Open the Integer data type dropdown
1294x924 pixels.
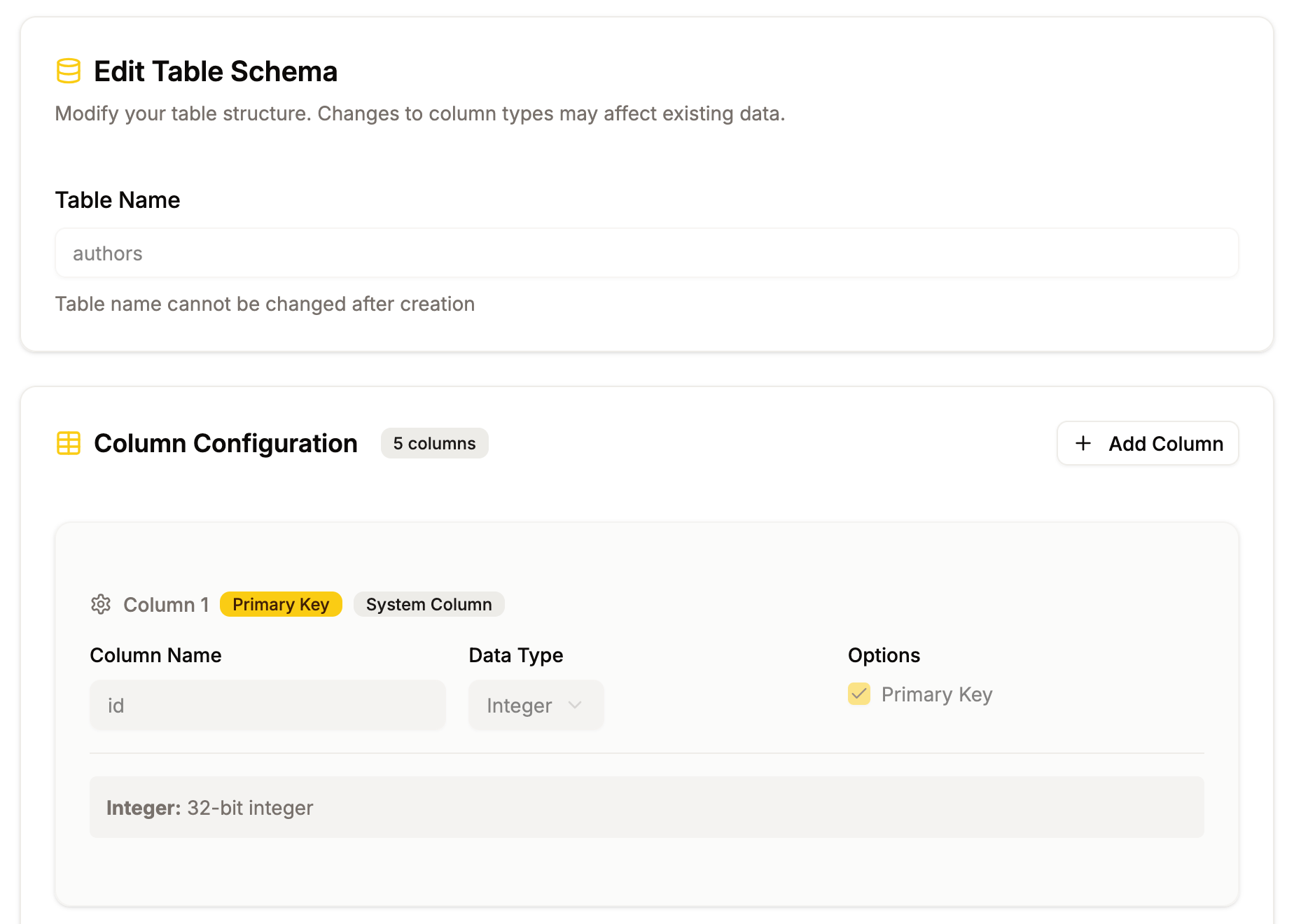536,705
